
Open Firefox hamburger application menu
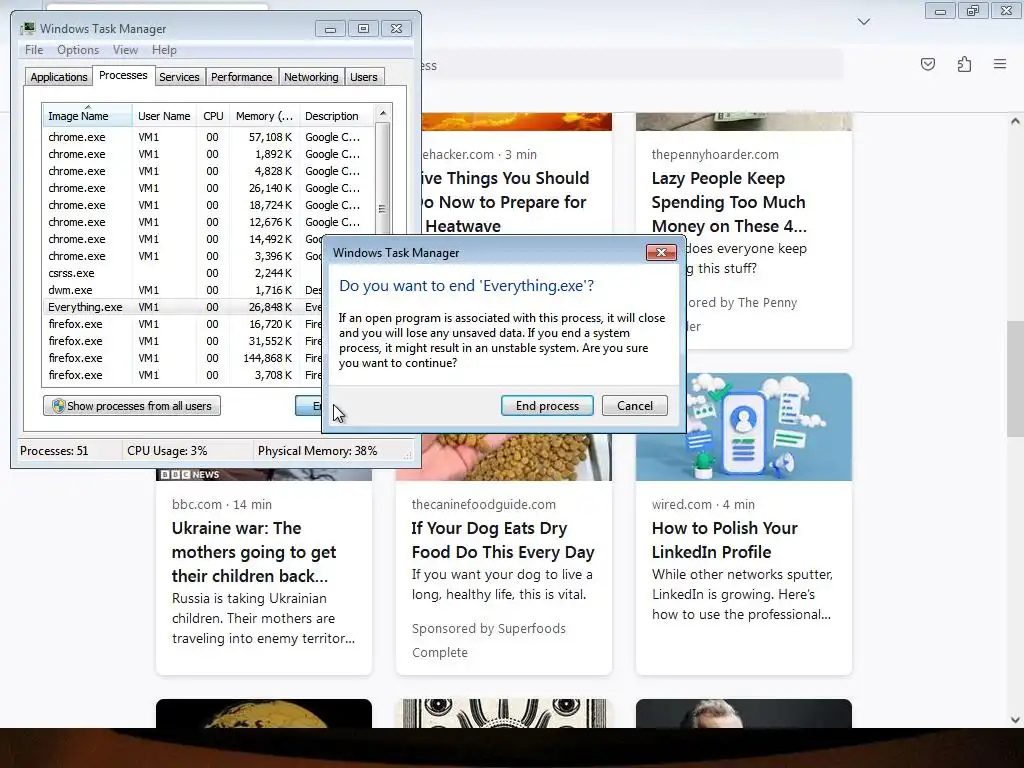1000,64
